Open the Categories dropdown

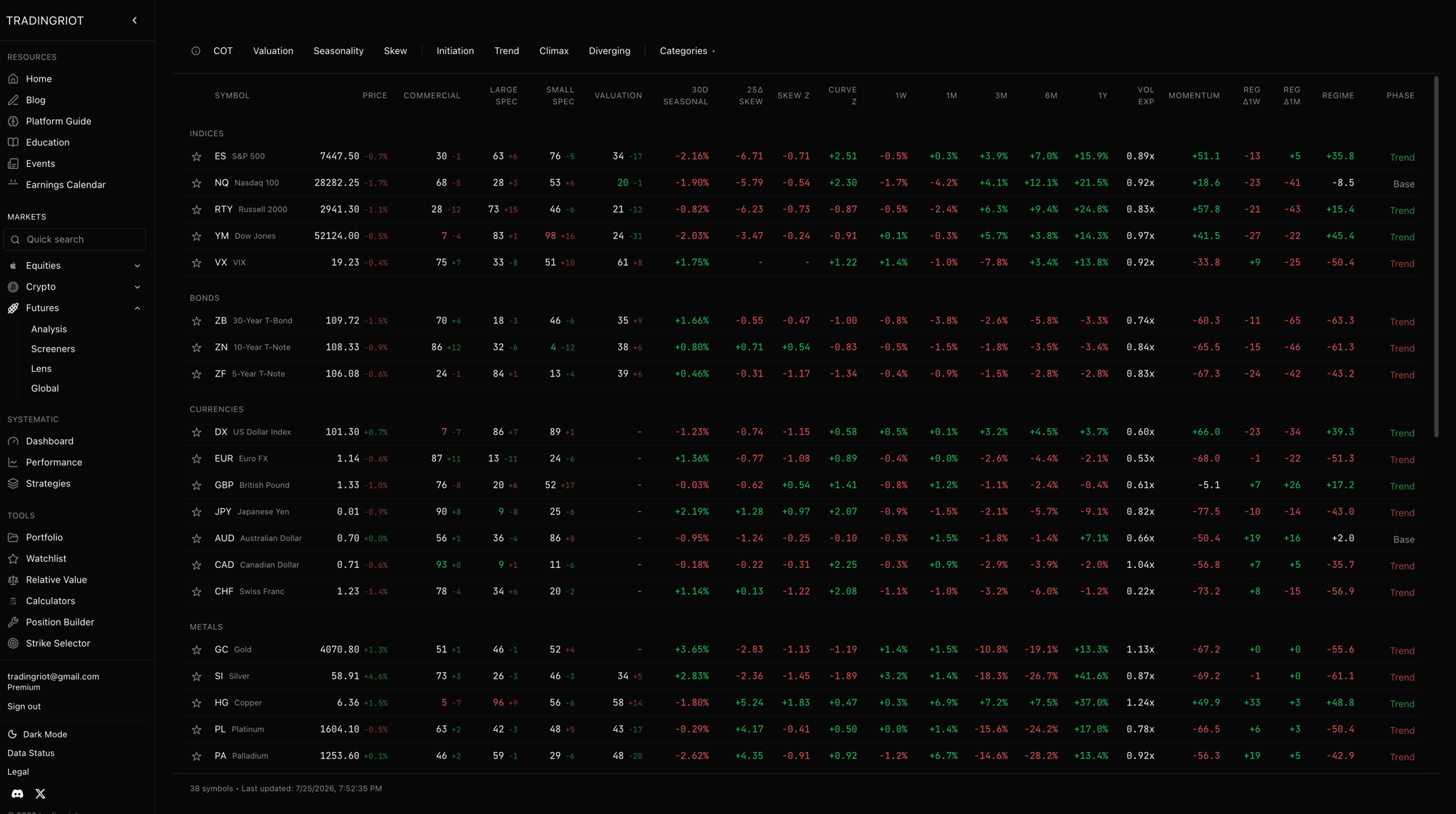tap(687, 51)
